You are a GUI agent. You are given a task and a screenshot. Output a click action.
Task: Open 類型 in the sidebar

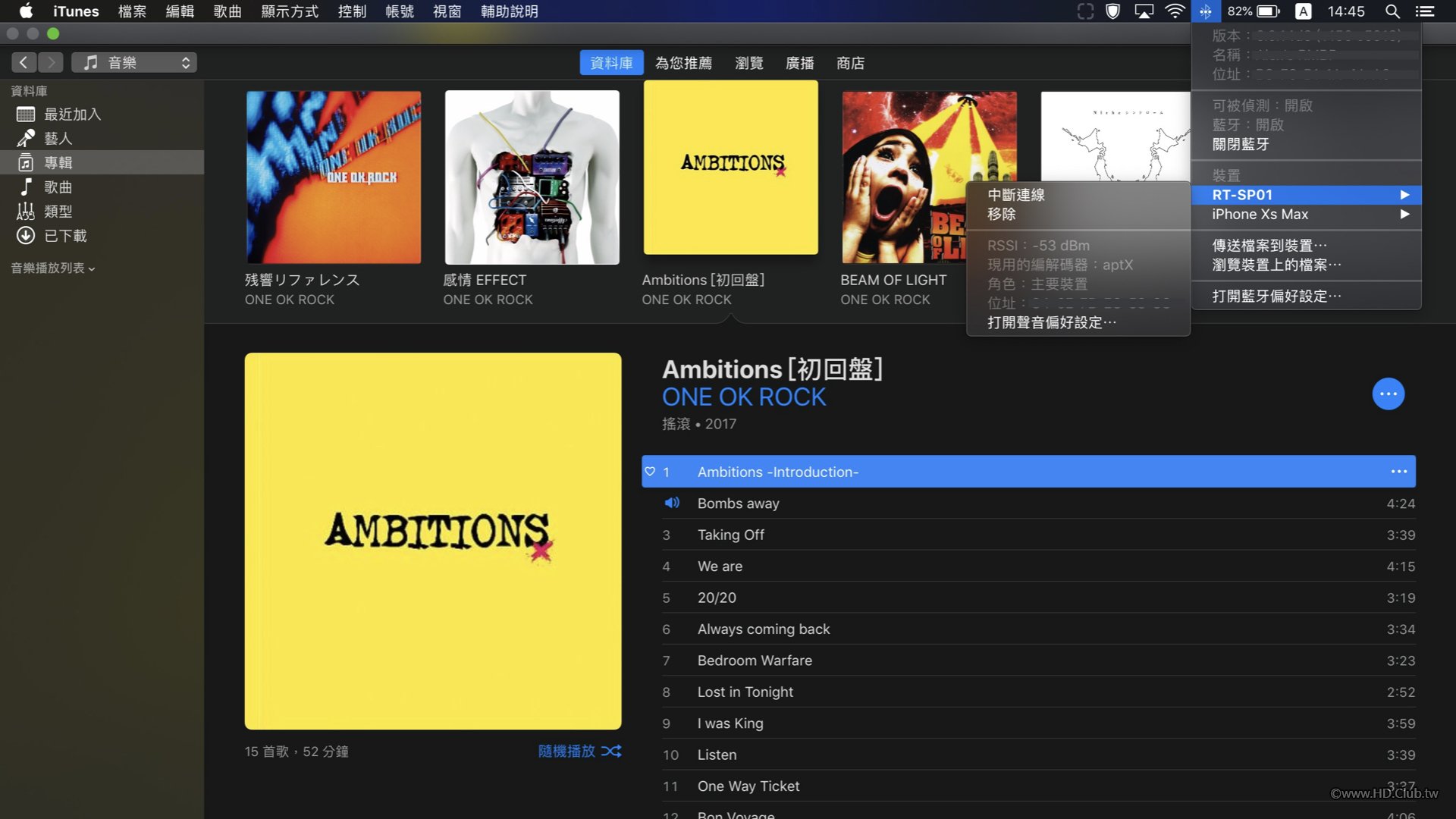coord(102,212)
